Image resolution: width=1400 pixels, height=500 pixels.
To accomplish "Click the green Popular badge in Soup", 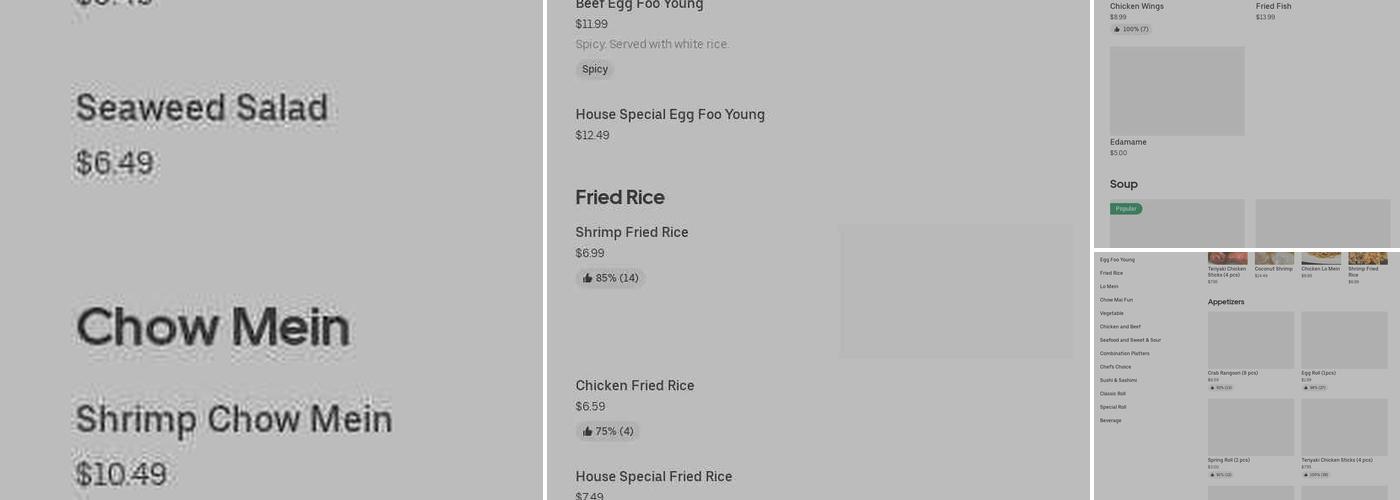I will pos(1126,209).
